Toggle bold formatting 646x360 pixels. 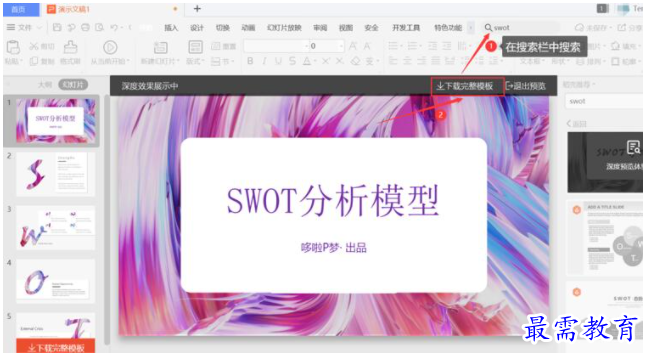click(x=250, y=61)
